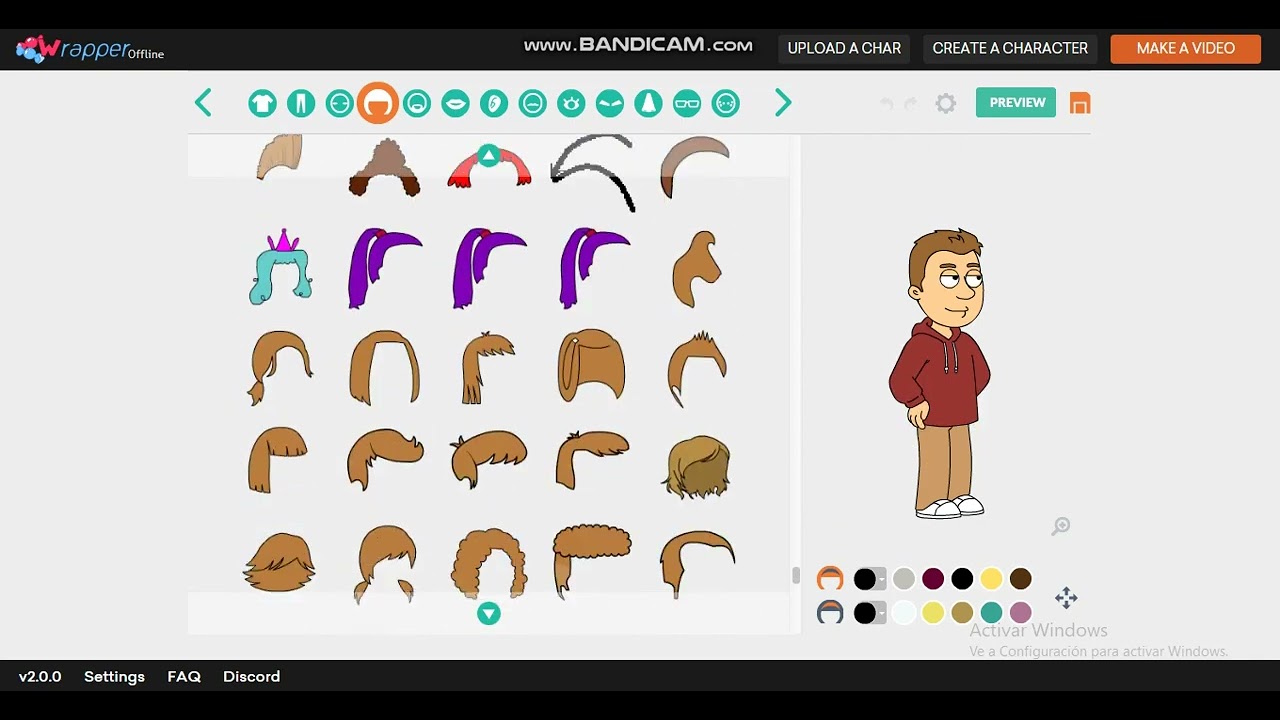Click the down arrow below hair list
Screen dimensions: 1280x720
pos(488,613)
